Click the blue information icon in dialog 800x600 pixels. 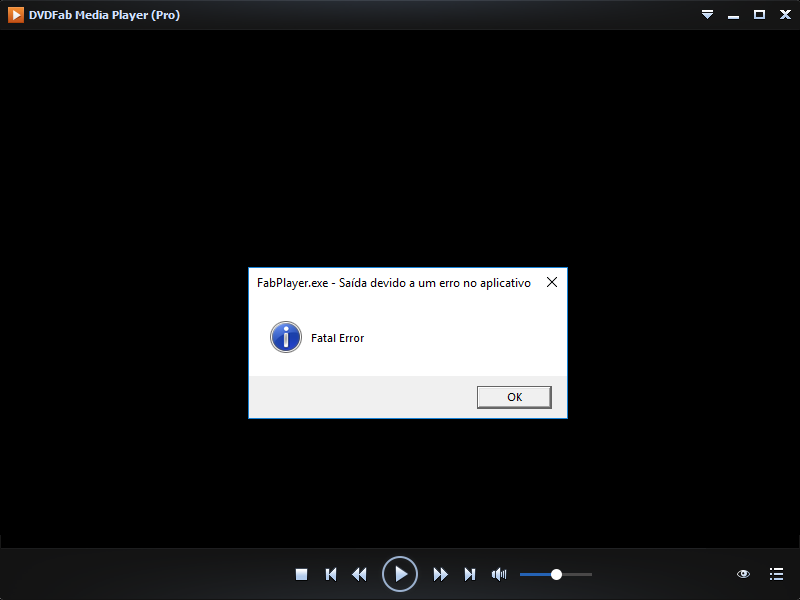click(286, 337)
